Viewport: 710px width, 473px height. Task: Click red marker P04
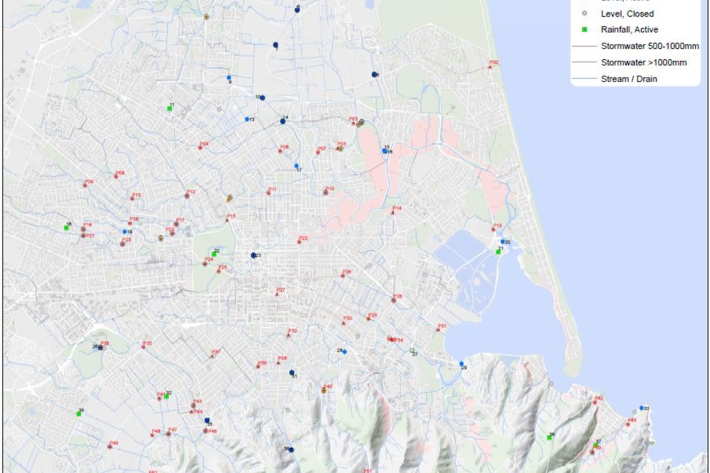coord(201,147)
